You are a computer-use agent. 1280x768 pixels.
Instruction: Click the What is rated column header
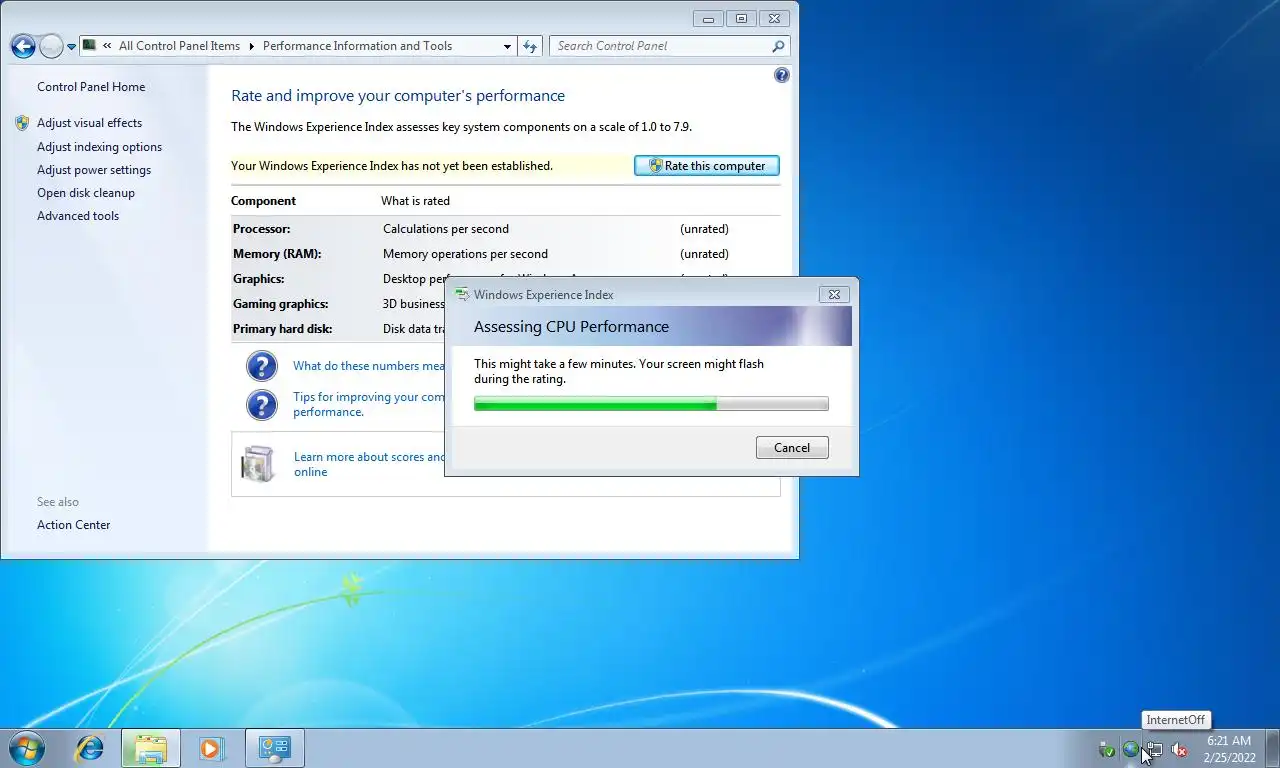pos(415,201)
